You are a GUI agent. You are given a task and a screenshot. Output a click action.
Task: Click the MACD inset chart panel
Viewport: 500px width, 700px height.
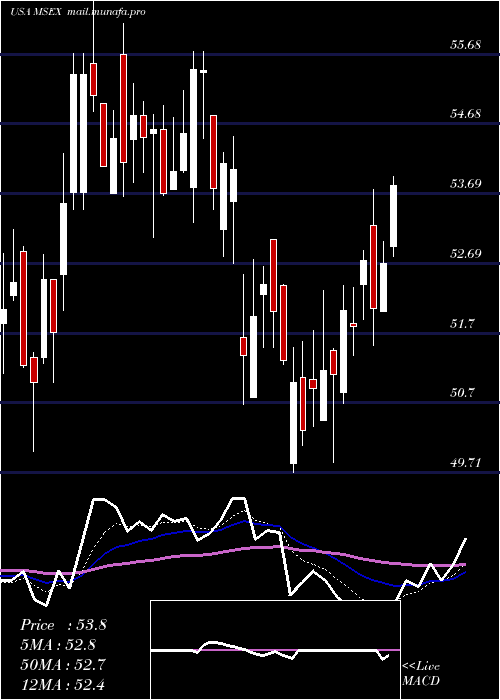click(x=275, y=650)
